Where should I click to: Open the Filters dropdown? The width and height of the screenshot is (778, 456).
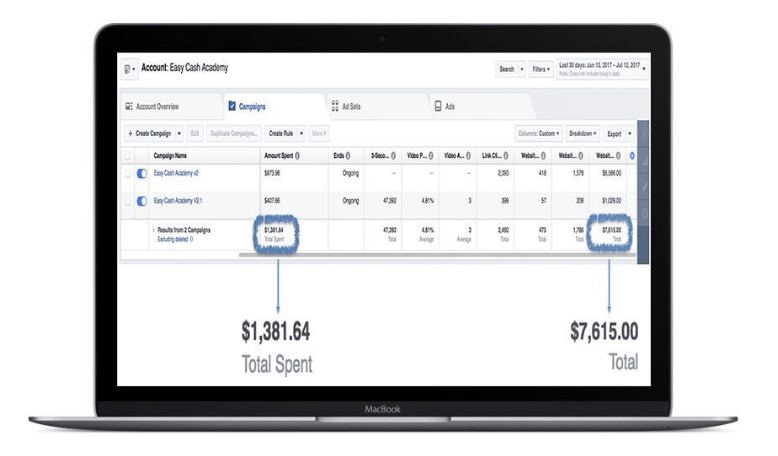click(x=541, y=69)
